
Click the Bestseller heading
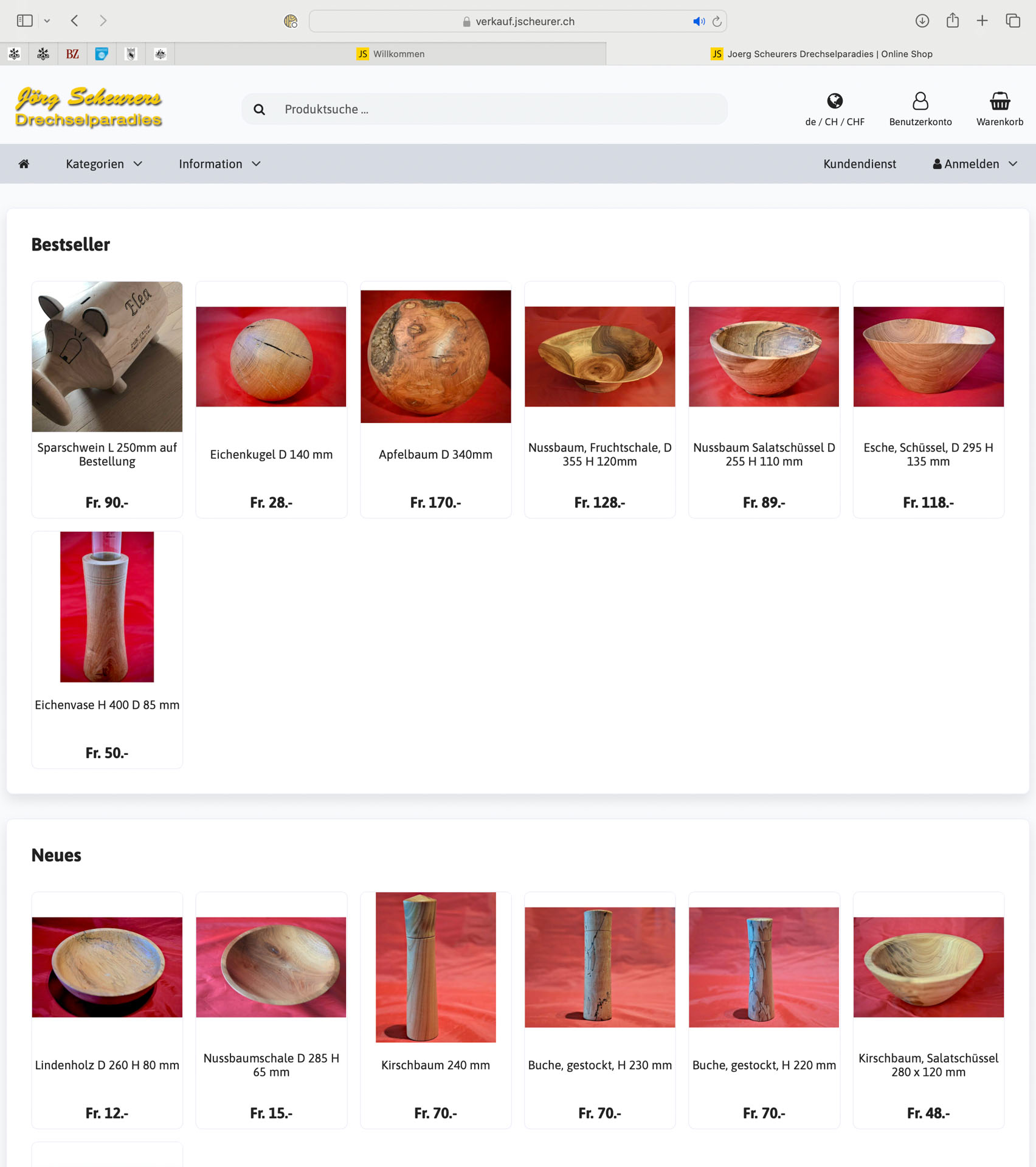coord(71,245)
